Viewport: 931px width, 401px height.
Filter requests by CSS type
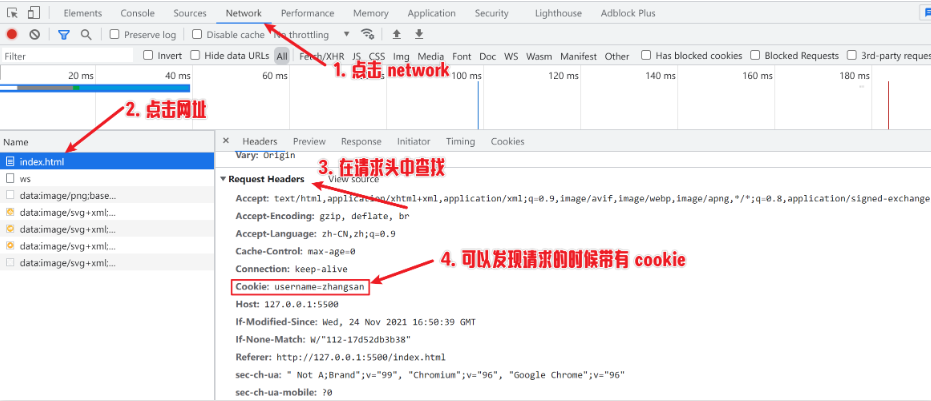point(377,56)
